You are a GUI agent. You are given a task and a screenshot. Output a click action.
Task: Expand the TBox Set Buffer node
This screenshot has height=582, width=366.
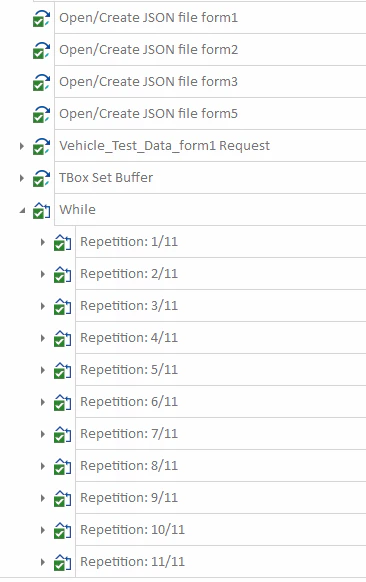click(x=22, y=178)
